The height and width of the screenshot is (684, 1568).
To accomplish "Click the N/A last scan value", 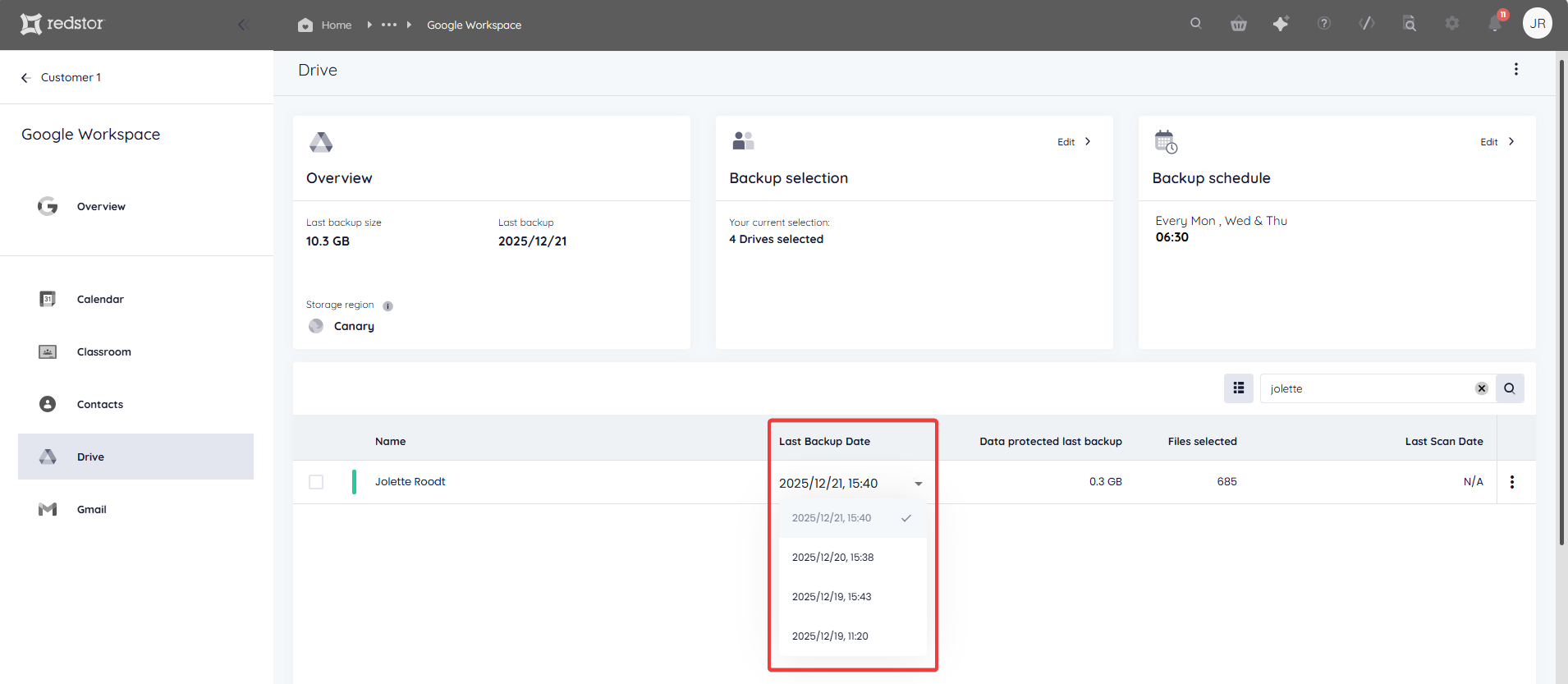I will pos(1474,482).
